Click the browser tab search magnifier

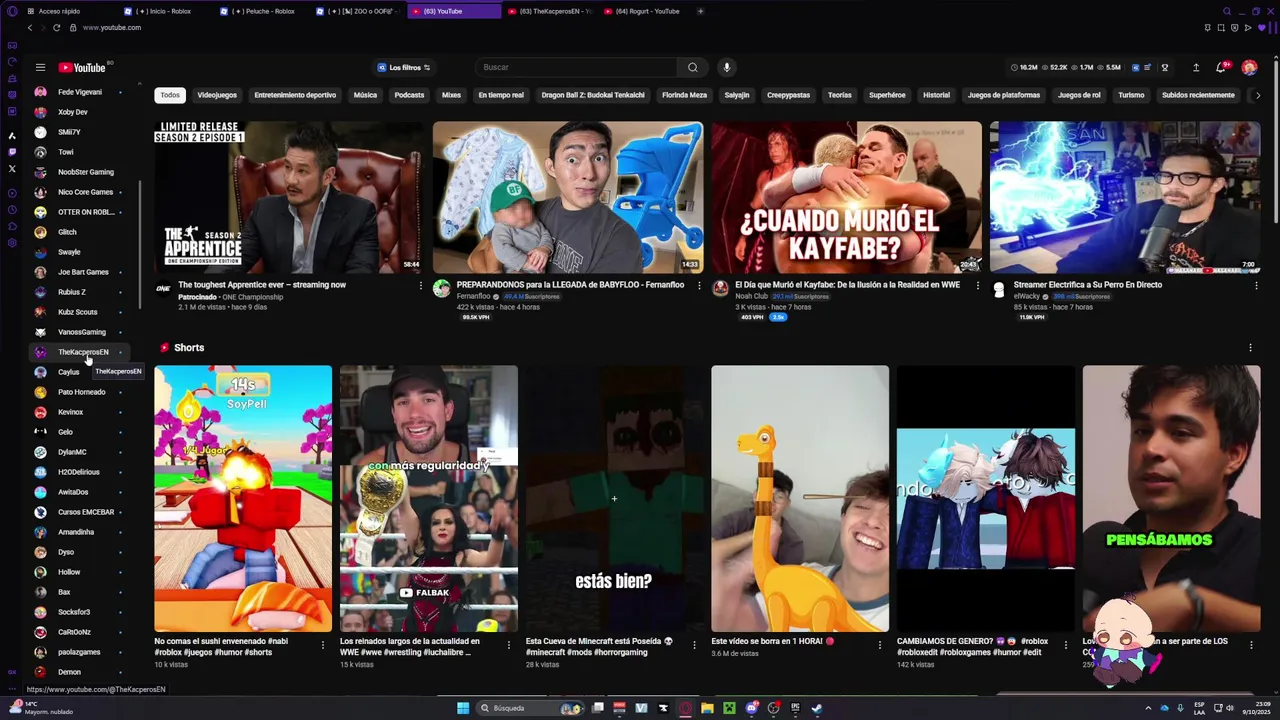(1227, 11)
